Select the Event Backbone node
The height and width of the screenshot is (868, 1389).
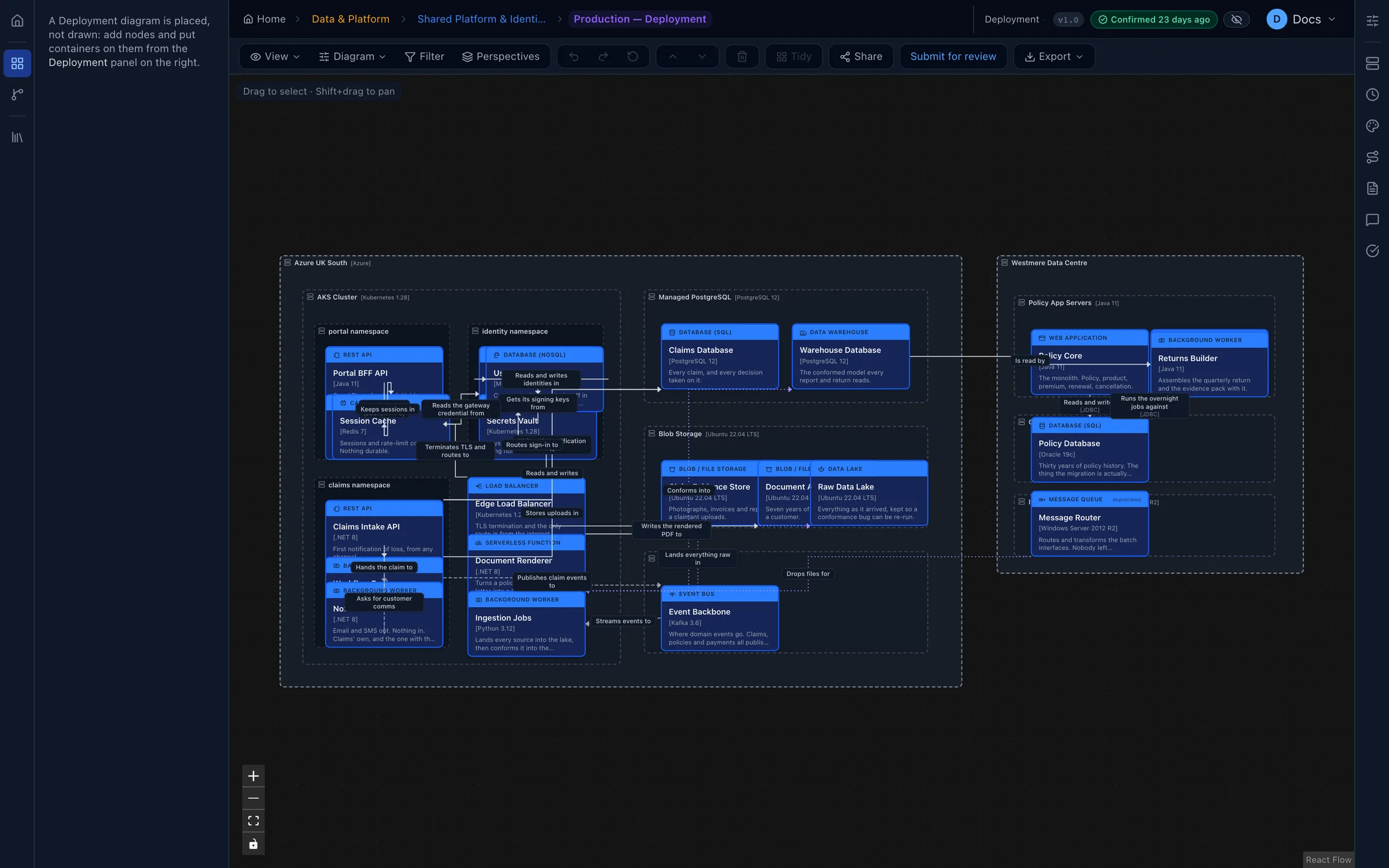tap(719, 619)
